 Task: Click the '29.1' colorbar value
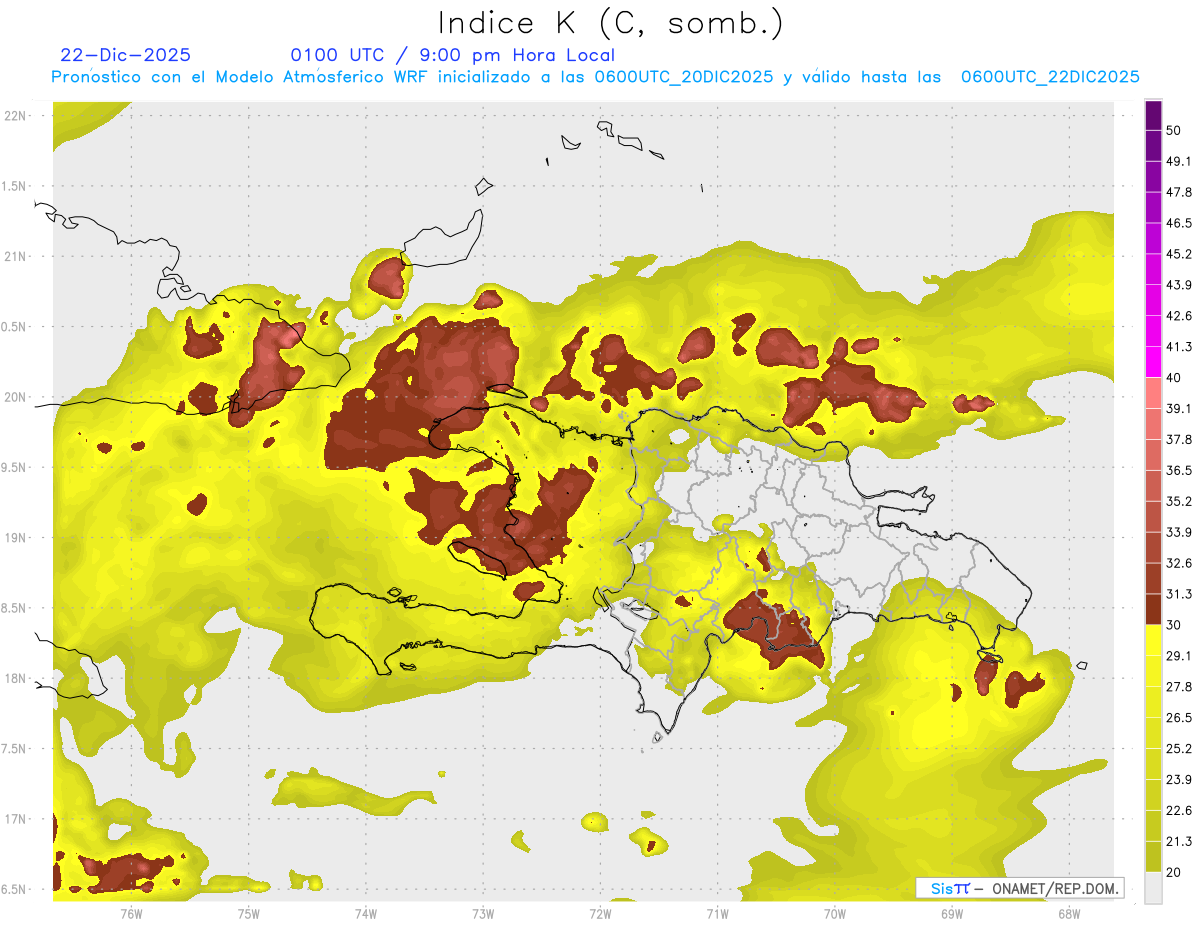coord(1179,656)
